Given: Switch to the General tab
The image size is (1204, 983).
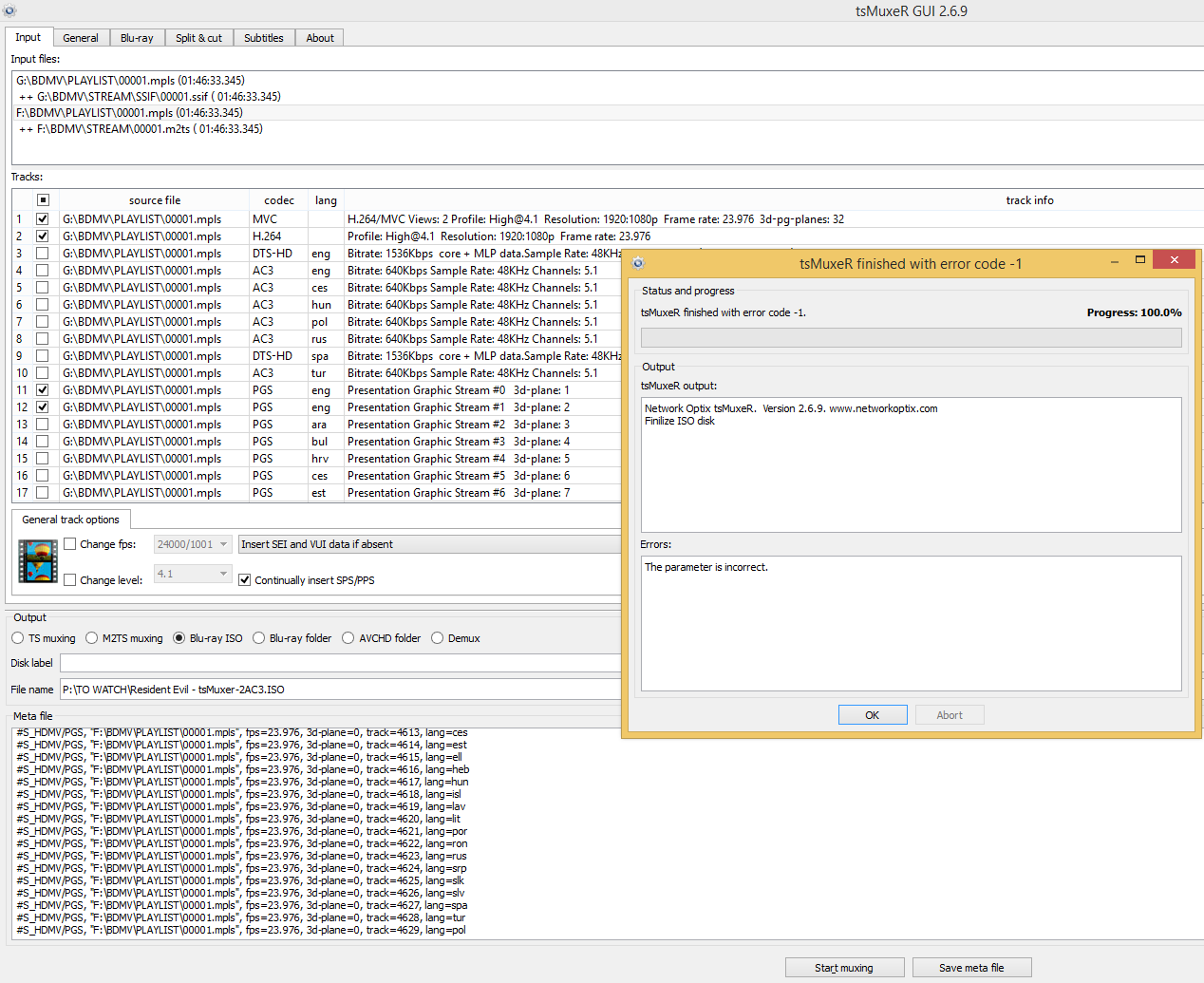Looking at the screenshot, I should tap(81, 38).
